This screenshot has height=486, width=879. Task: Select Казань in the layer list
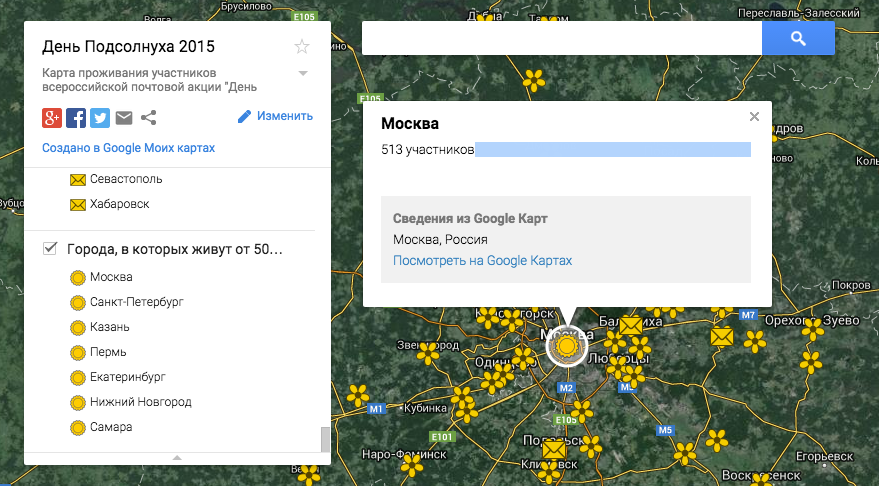tap(110, 327)
